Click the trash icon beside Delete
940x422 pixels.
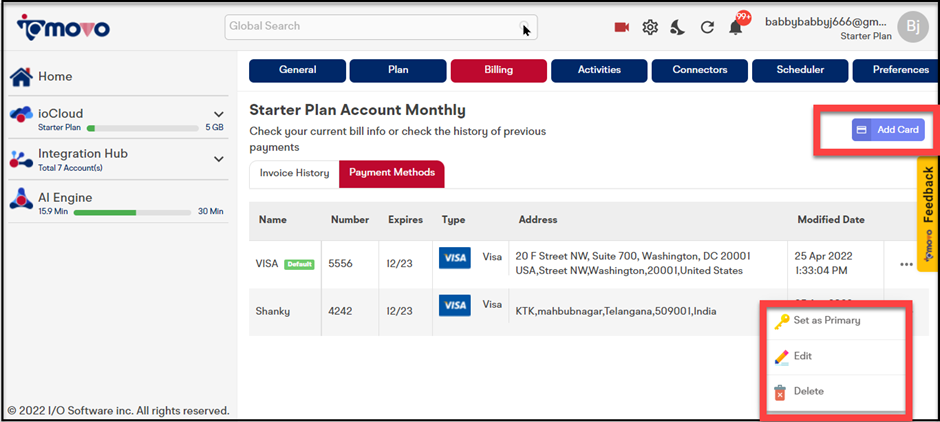point(780,393)
